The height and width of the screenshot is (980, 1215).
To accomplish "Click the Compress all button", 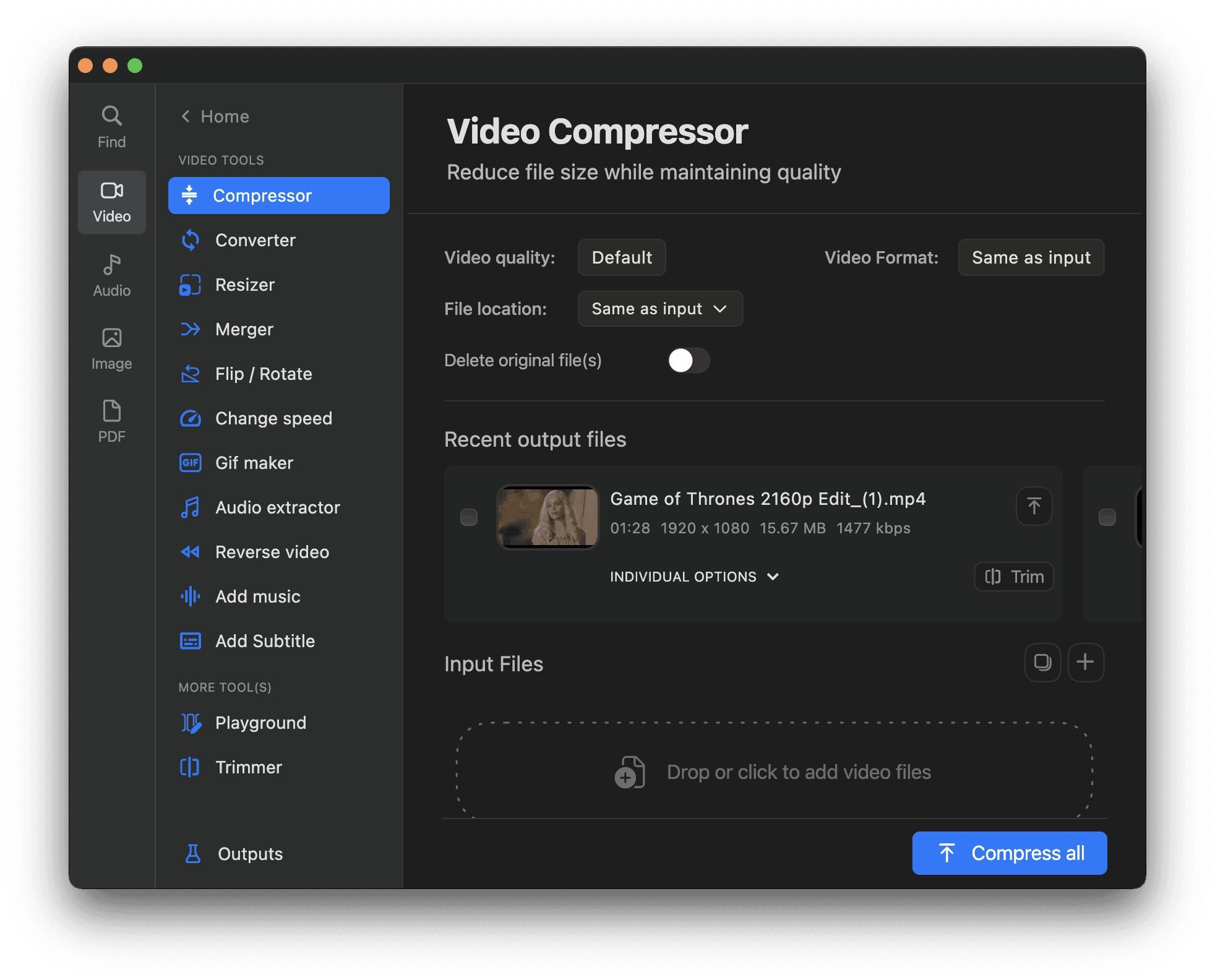I will [x=1008, y=853].
